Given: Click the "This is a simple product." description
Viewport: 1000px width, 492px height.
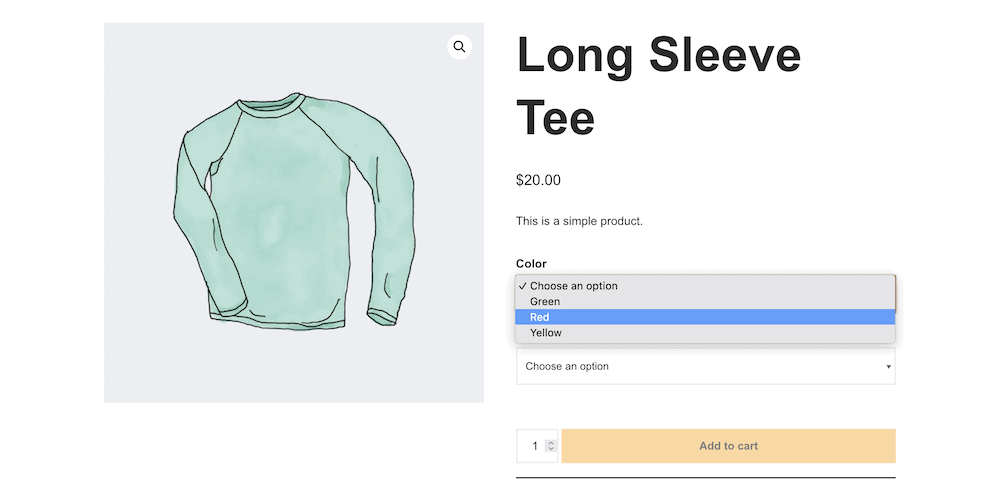Looking at the screenshot, I should point(579,221).
